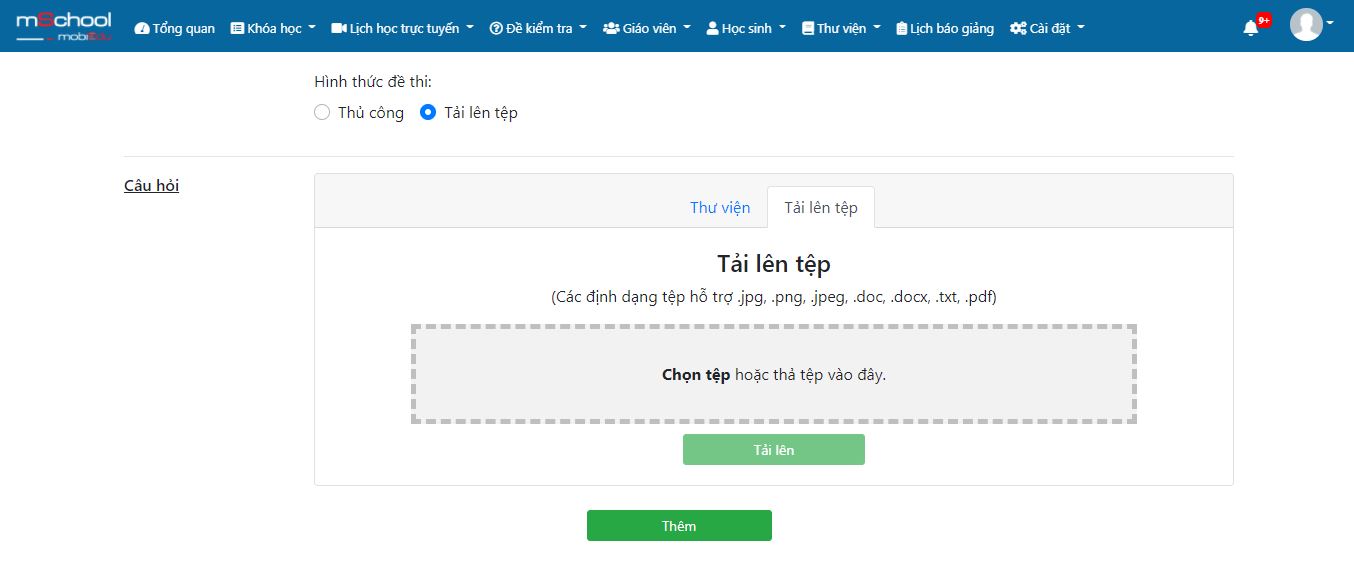Switch to the Tải lên tệp tab
This screenshot has height=566, width=1354.
coord(821,207)
